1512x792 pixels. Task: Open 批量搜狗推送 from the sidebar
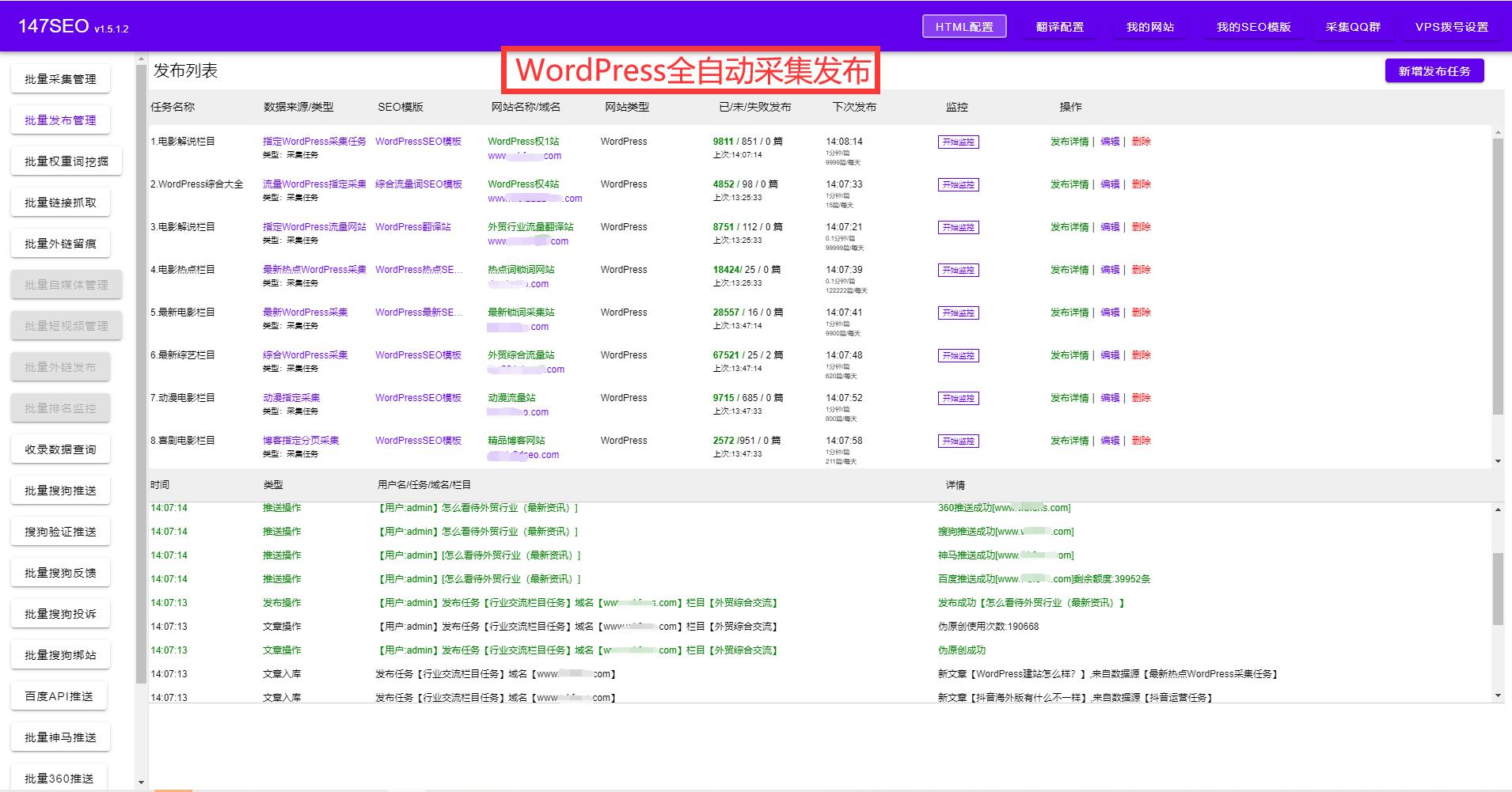click(x=61, y=490)
